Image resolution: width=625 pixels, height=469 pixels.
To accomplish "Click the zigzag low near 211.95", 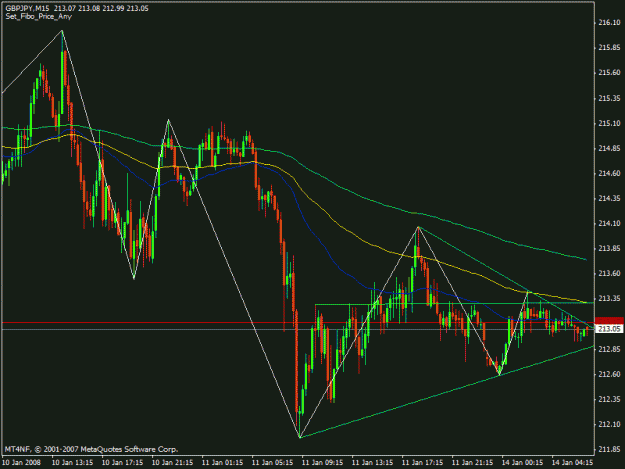I will coord(299,438).
